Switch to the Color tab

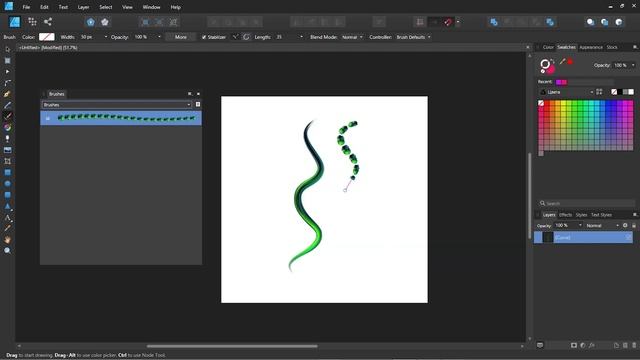click(x=548, y=47)
